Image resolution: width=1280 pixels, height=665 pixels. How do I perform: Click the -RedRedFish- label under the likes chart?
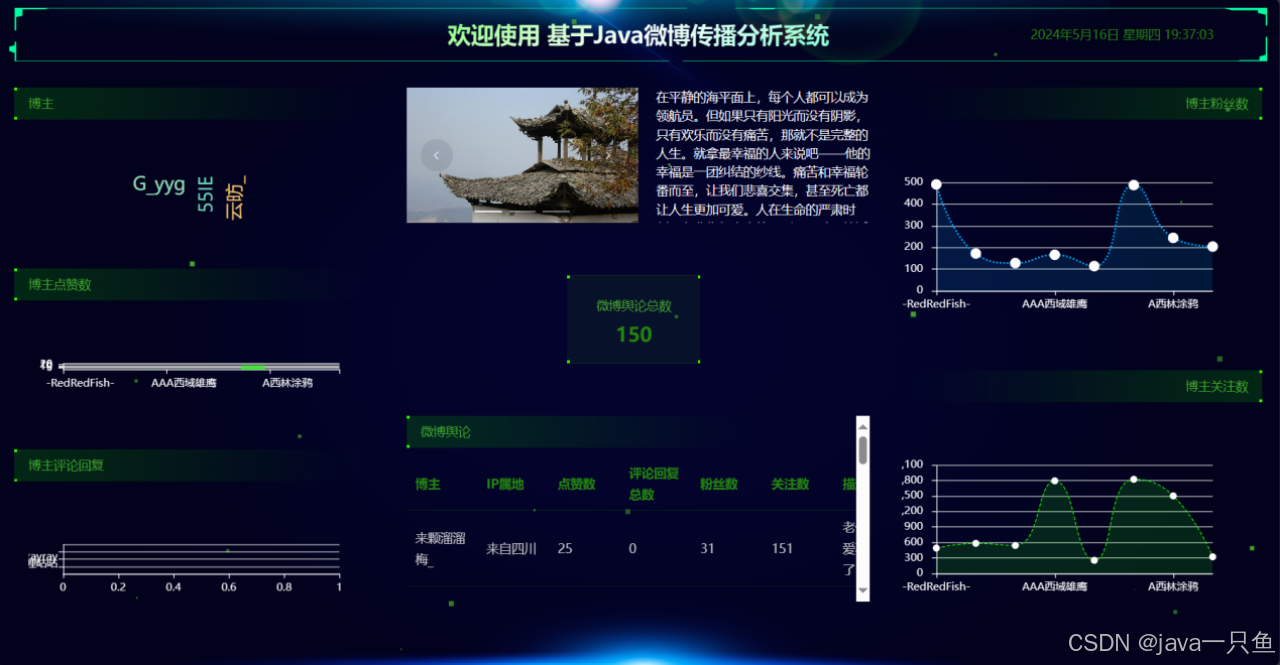click(80, 383)
